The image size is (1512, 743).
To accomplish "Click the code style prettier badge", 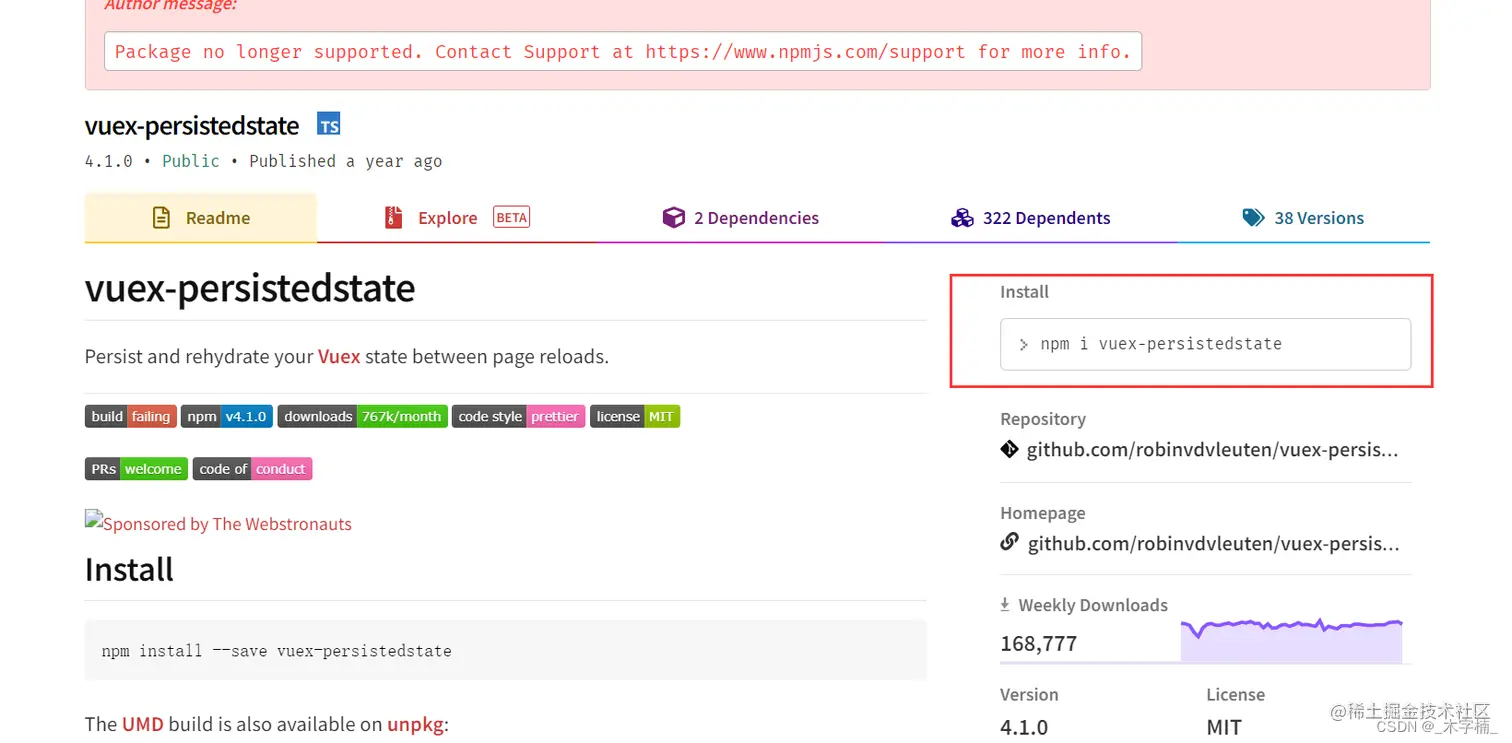I will [519, 416].
